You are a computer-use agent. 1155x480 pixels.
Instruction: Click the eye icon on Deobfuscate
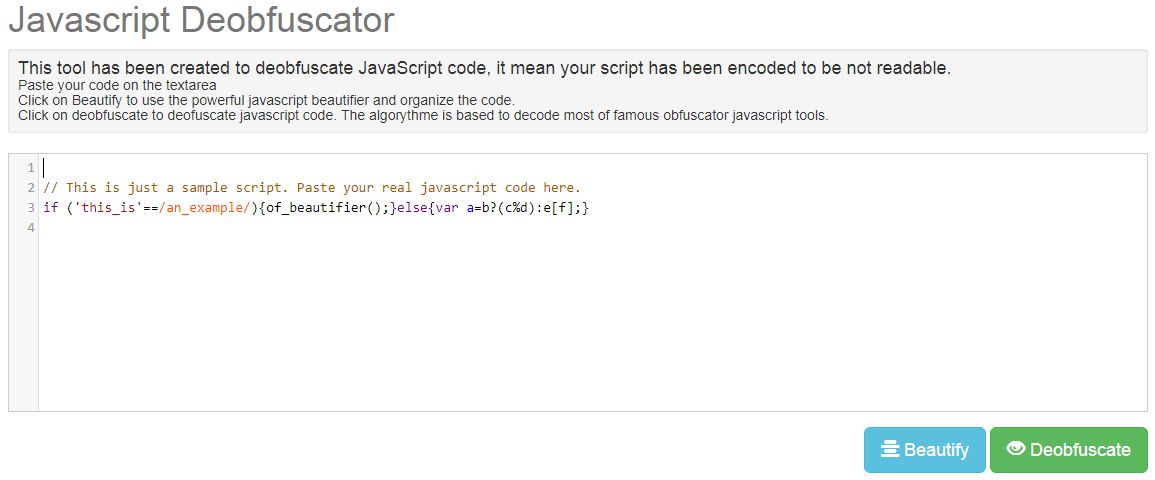[1016, 449]
